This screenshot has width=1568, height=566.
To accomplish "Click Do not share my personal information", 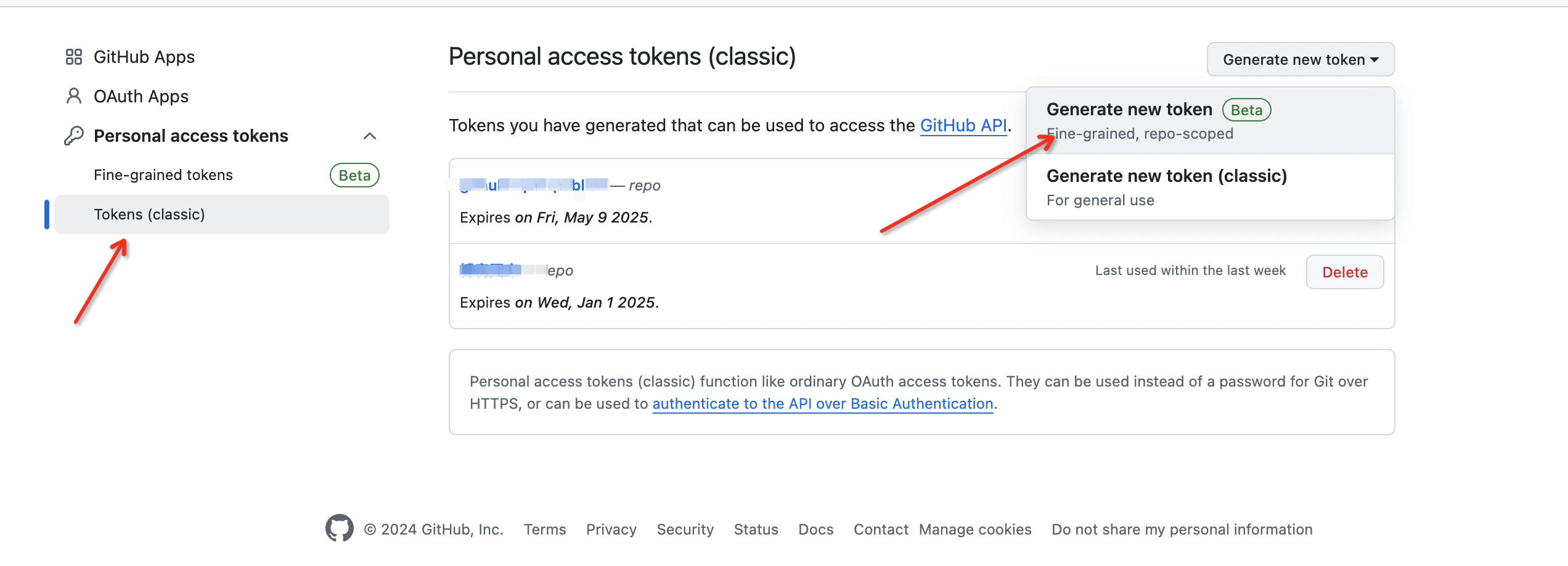I will click(1182, 530).
